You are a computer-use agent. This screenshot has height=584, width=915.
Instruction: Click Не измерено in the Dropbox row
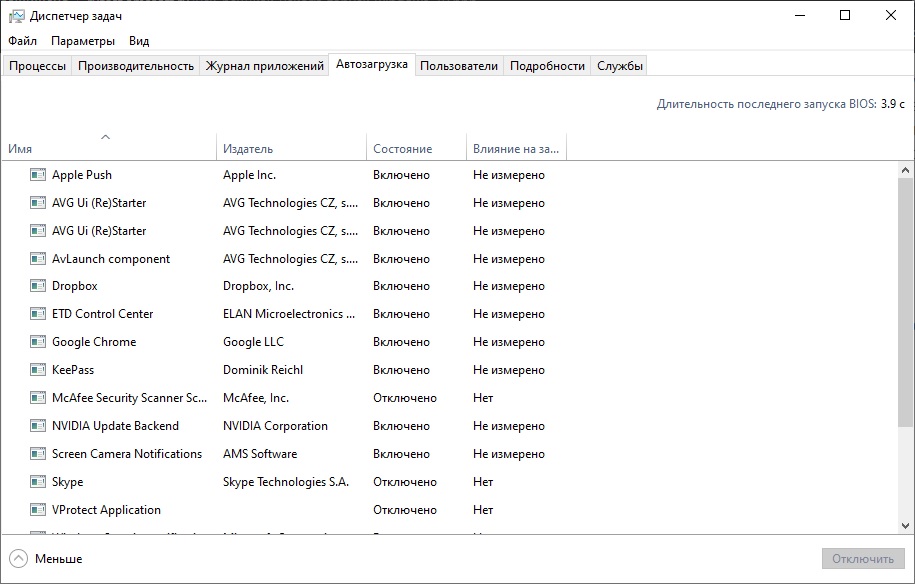(509, 286)
